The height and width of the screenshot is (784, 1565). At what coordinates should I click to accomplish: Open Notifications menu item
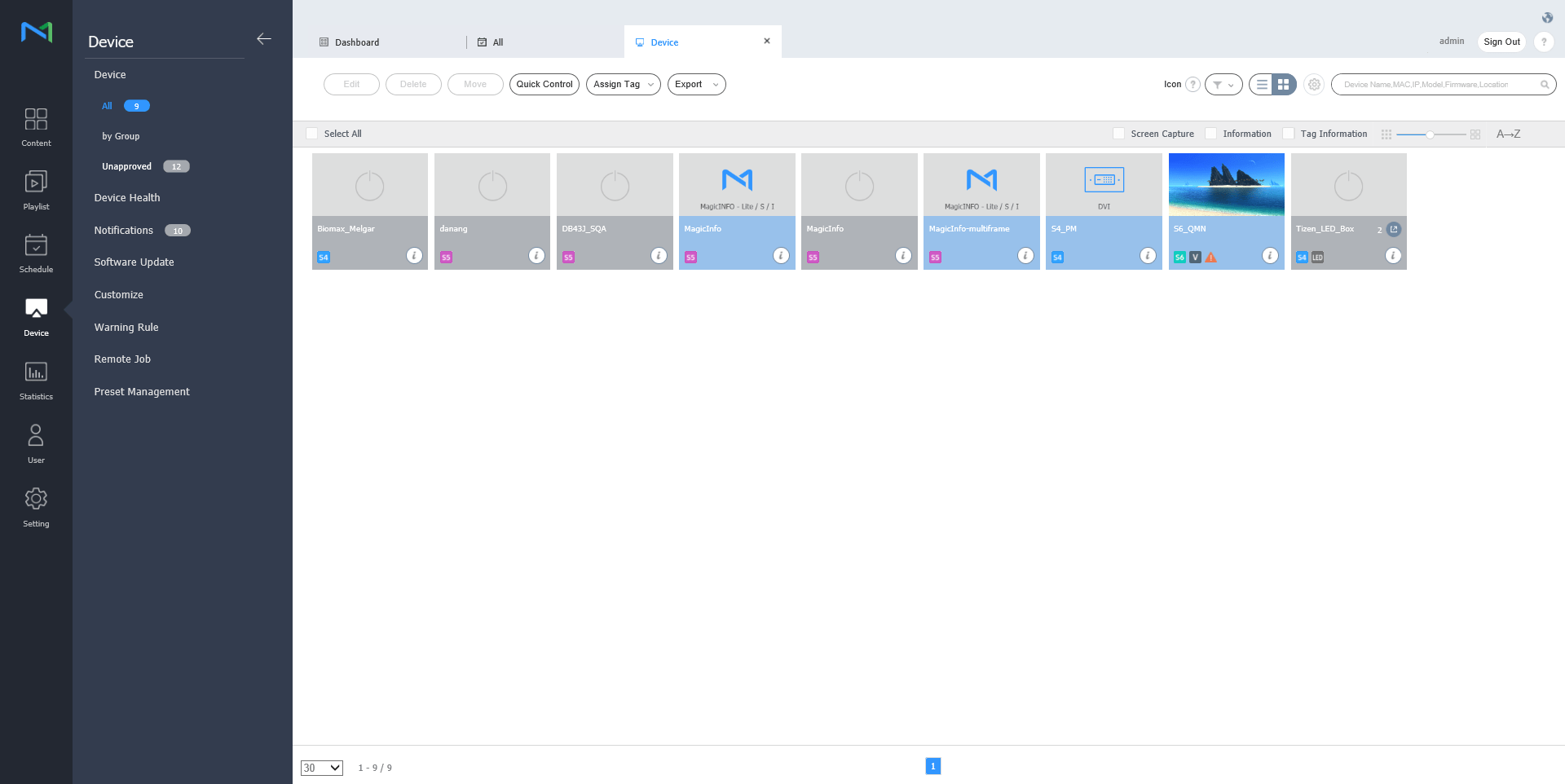click(123, 230)
